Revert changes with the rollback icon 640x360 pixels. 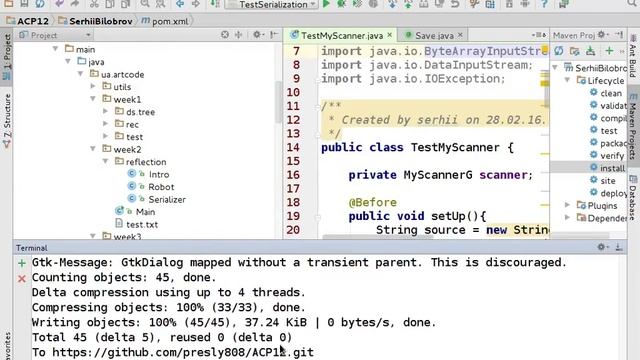455,4
